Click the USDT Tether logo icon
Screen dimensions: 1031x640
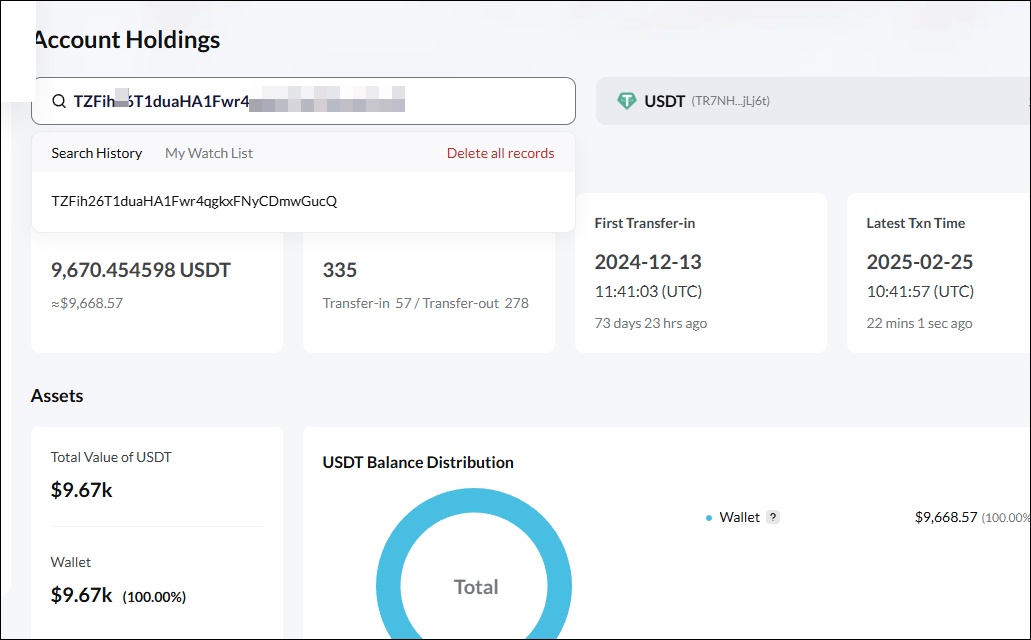click(x=627, y=101)
